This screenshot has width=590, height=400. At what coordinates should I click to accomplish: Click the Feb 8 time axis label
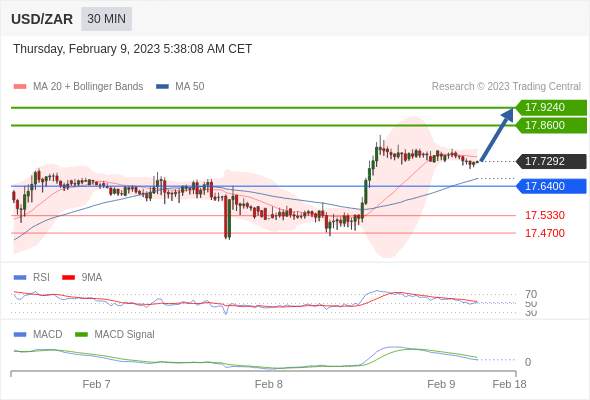(269, 384)
